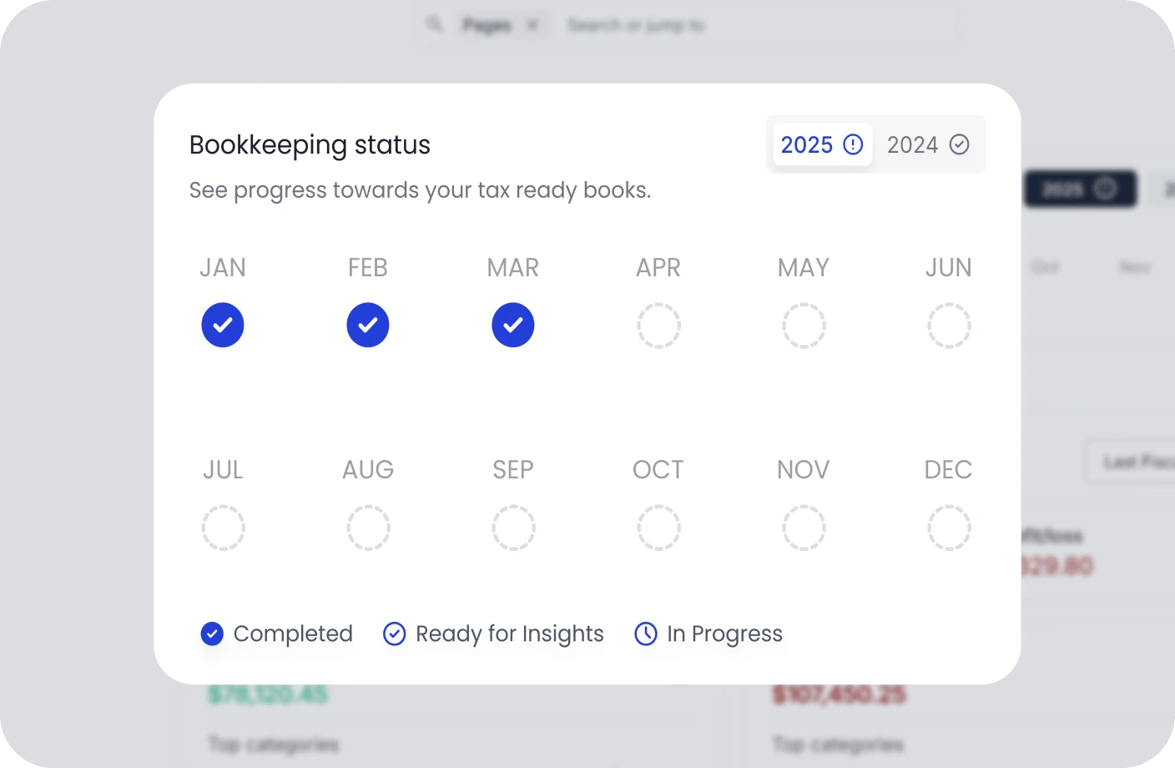Screen dimensions: 1175x768
Task: Select the October status circle
Action: 659,527
